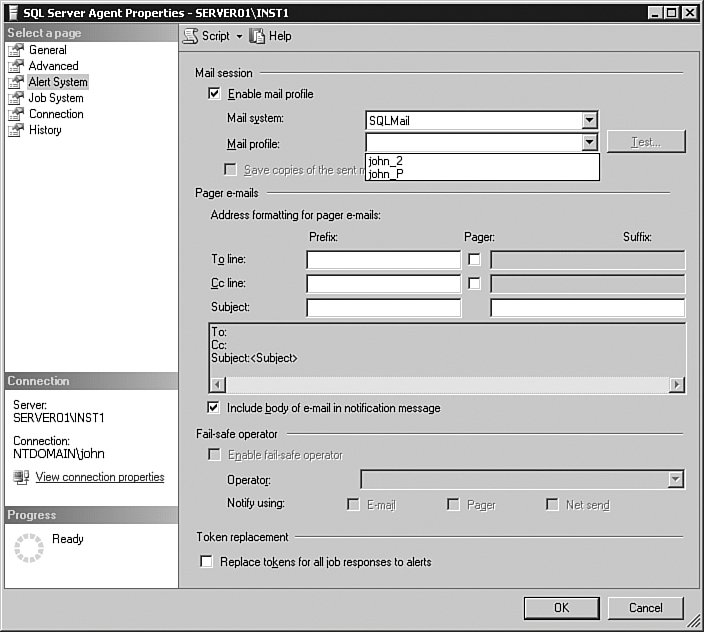Click the Subject Suffix field
Viewport: 704px width, 632px height.
tap(588, 307)
